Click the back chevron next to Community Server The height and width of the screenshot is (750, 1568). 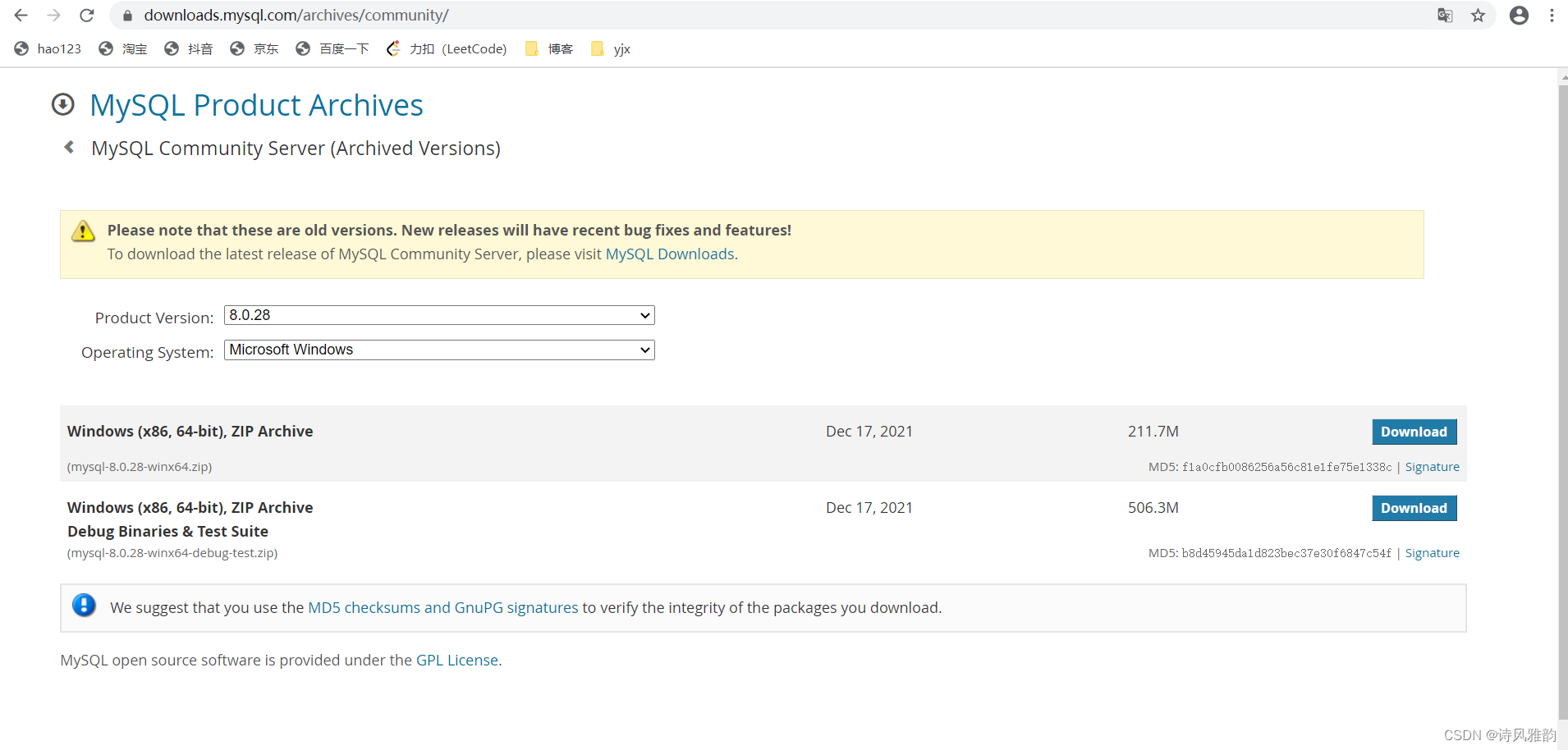point(70,147)
